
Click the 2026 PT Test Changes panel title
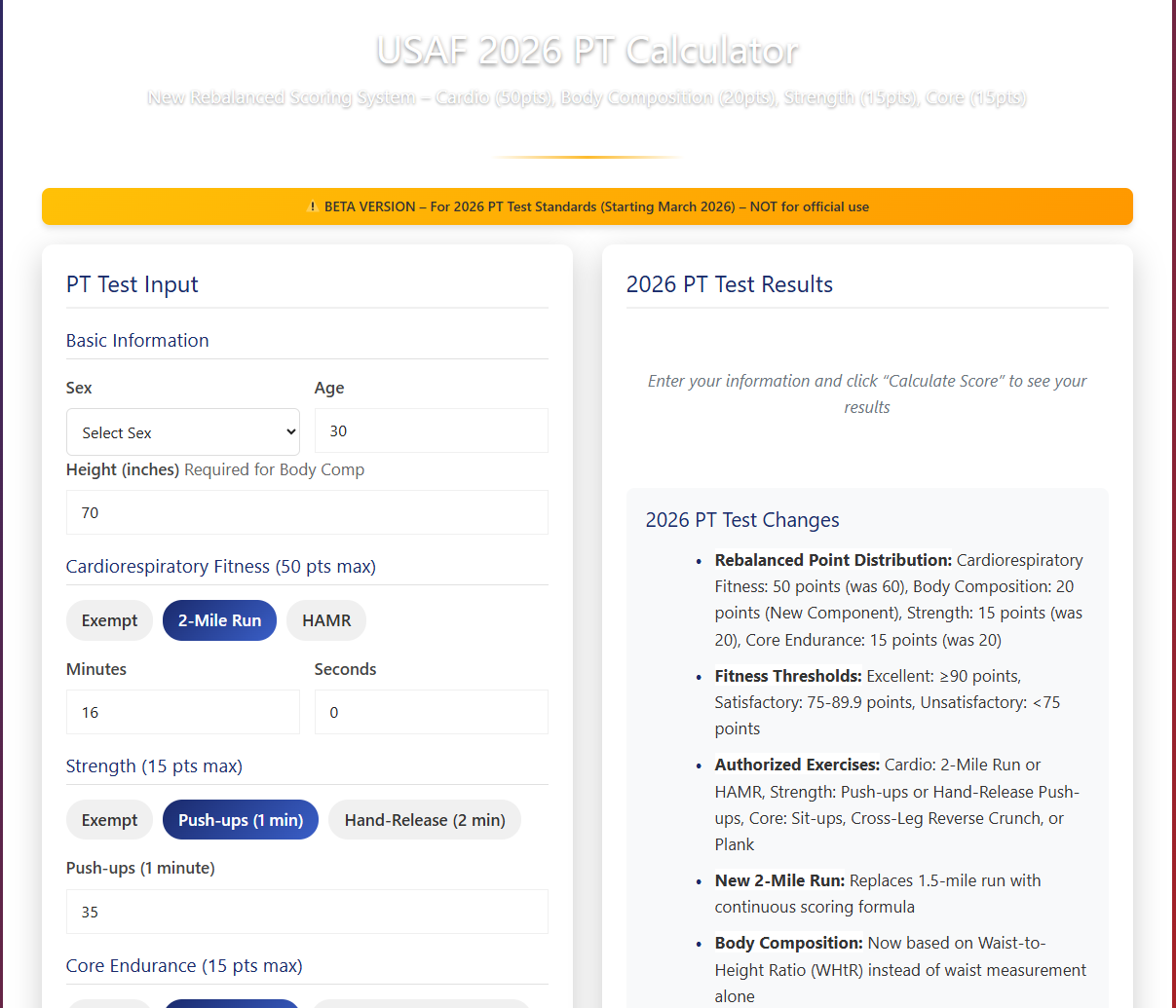(x=742, y=520)
